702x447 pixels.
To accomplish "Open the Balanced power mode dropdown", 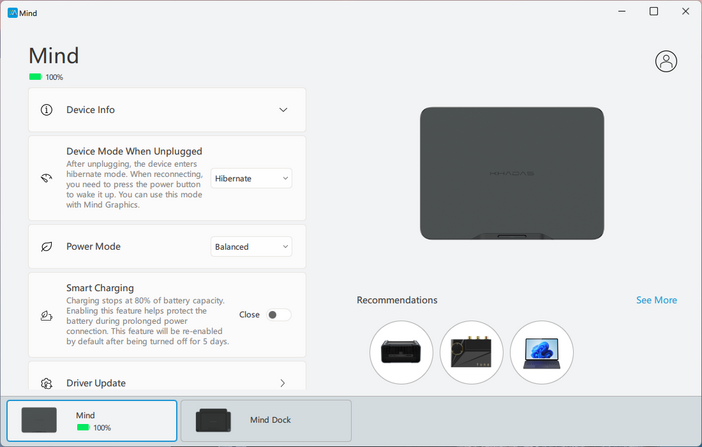I will (x=251, y=247).
